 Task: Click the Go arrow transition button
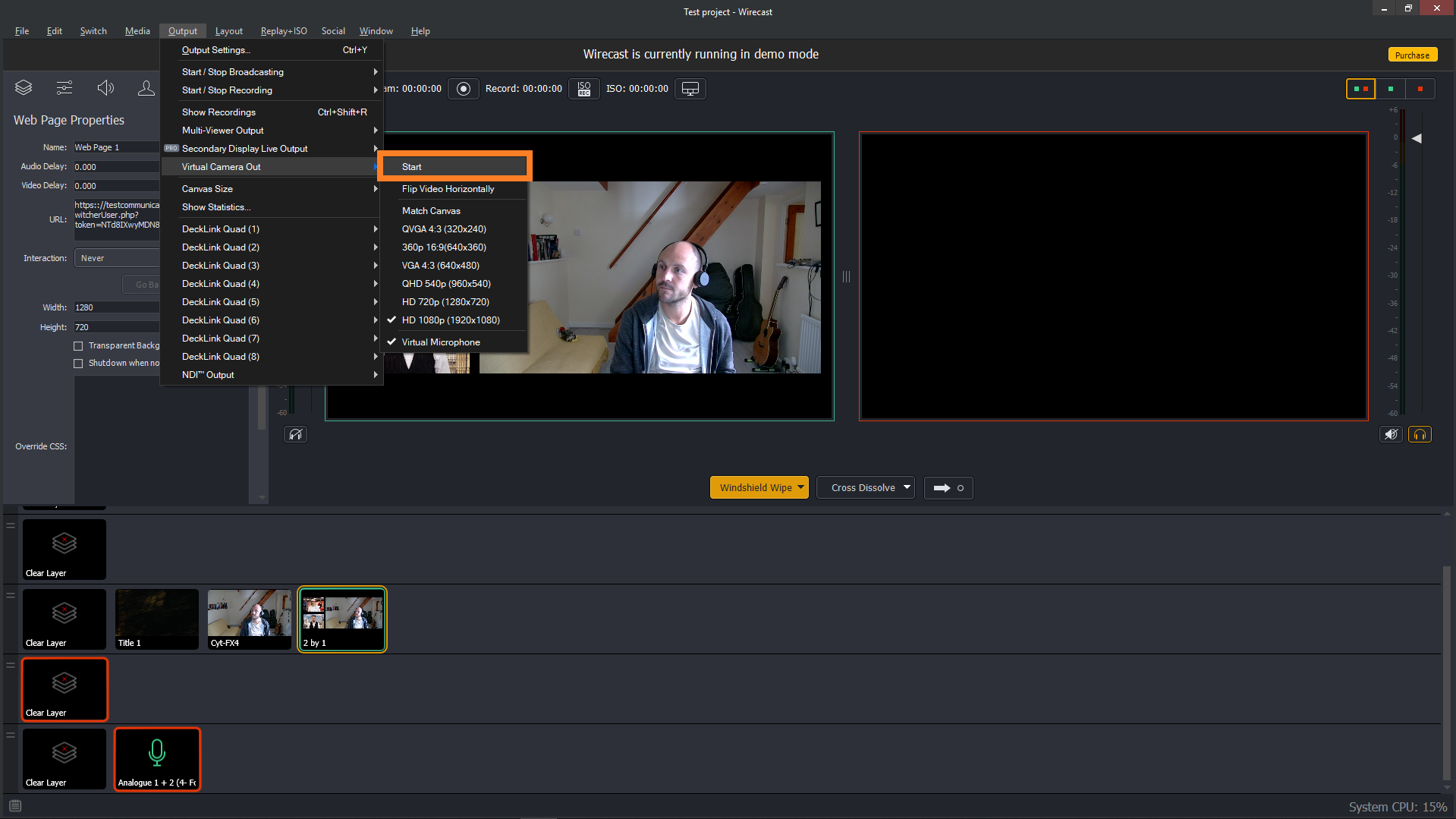(x=948, y=488)
